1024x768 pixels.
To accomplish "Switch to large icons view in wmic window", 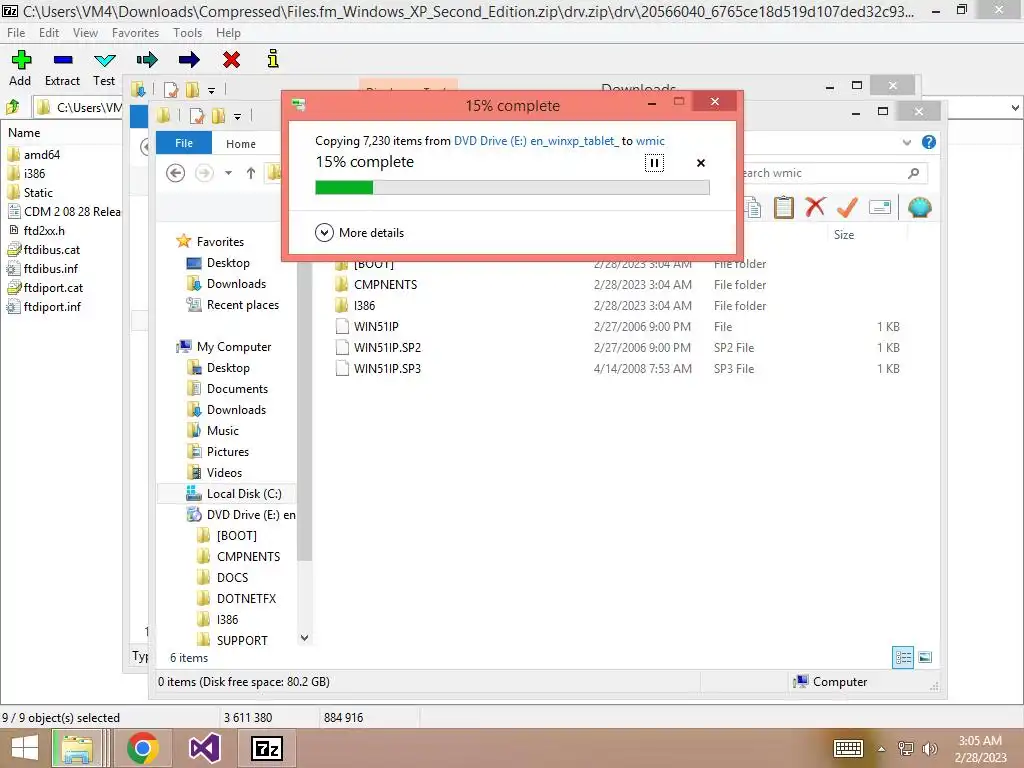I will (925, 657).
